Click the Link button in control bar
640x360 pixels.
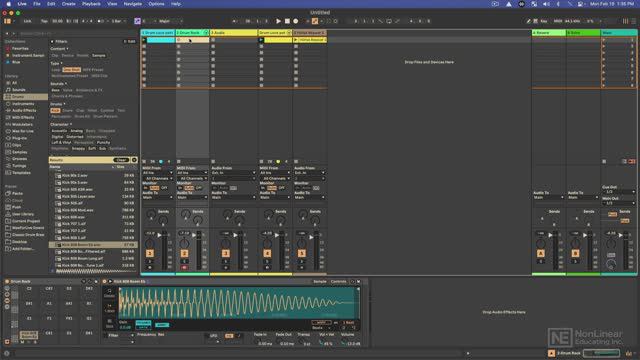click(27, 21)
